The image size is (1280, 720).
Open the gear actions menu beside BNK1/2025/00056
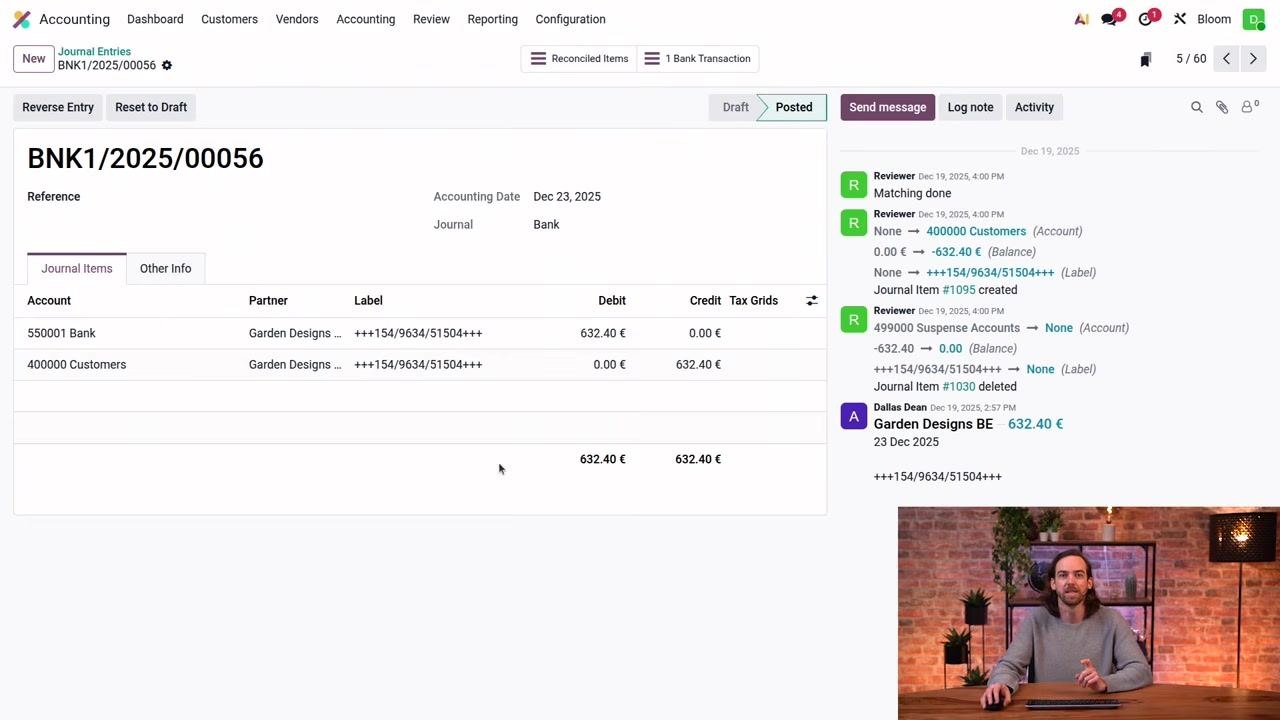(167, 66)
